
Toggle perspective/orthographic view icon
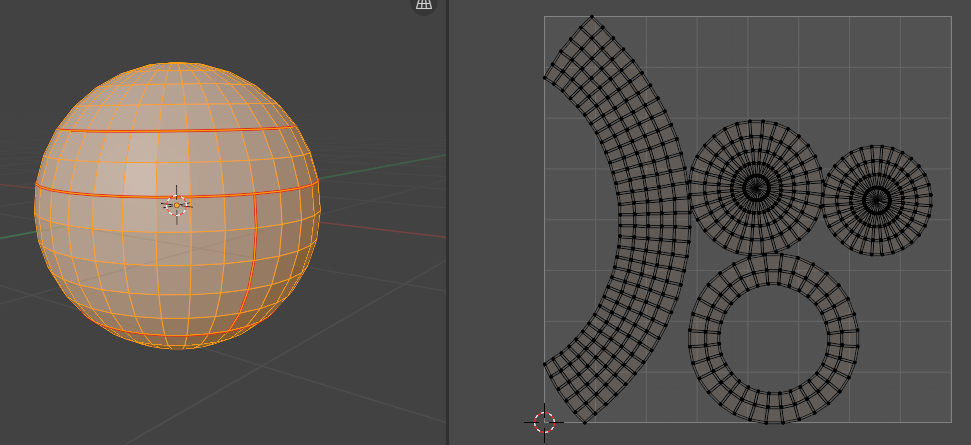tap(424, 4)
